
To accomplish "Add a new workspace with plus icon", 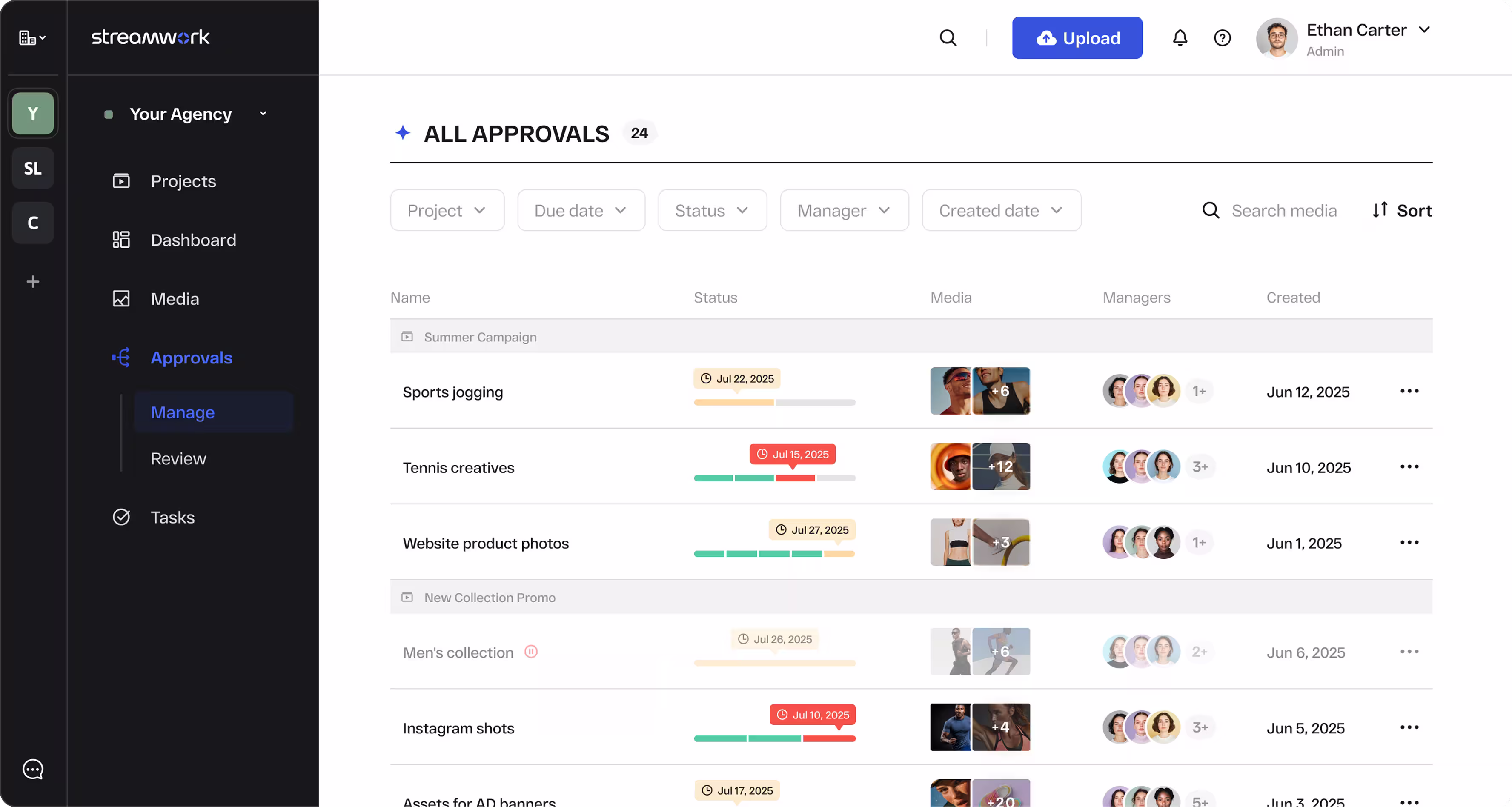I will [x=33, y=282].
